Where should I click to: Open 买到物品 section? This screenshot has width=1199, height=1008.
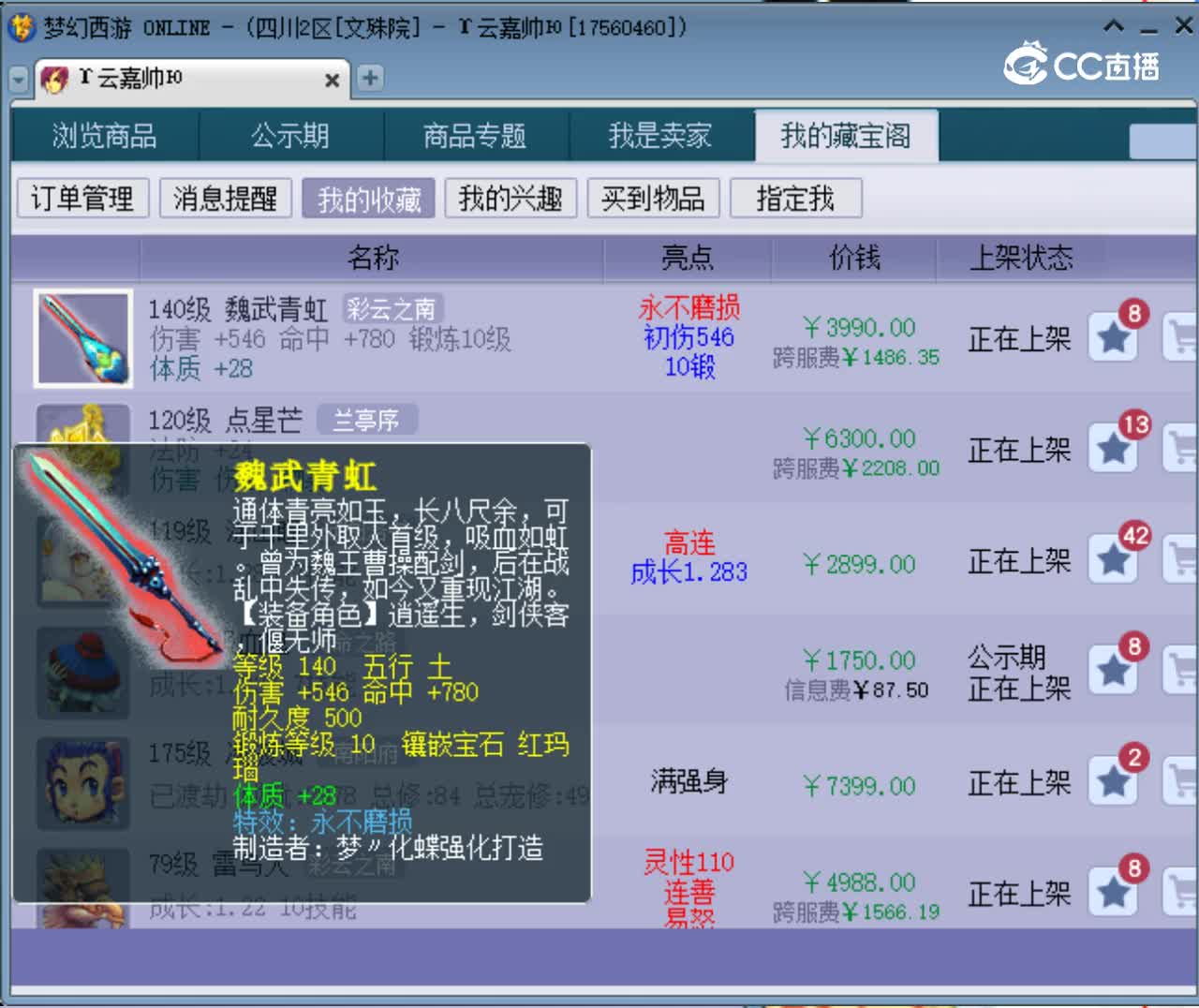pyautogui.click(x=653, y=199)
